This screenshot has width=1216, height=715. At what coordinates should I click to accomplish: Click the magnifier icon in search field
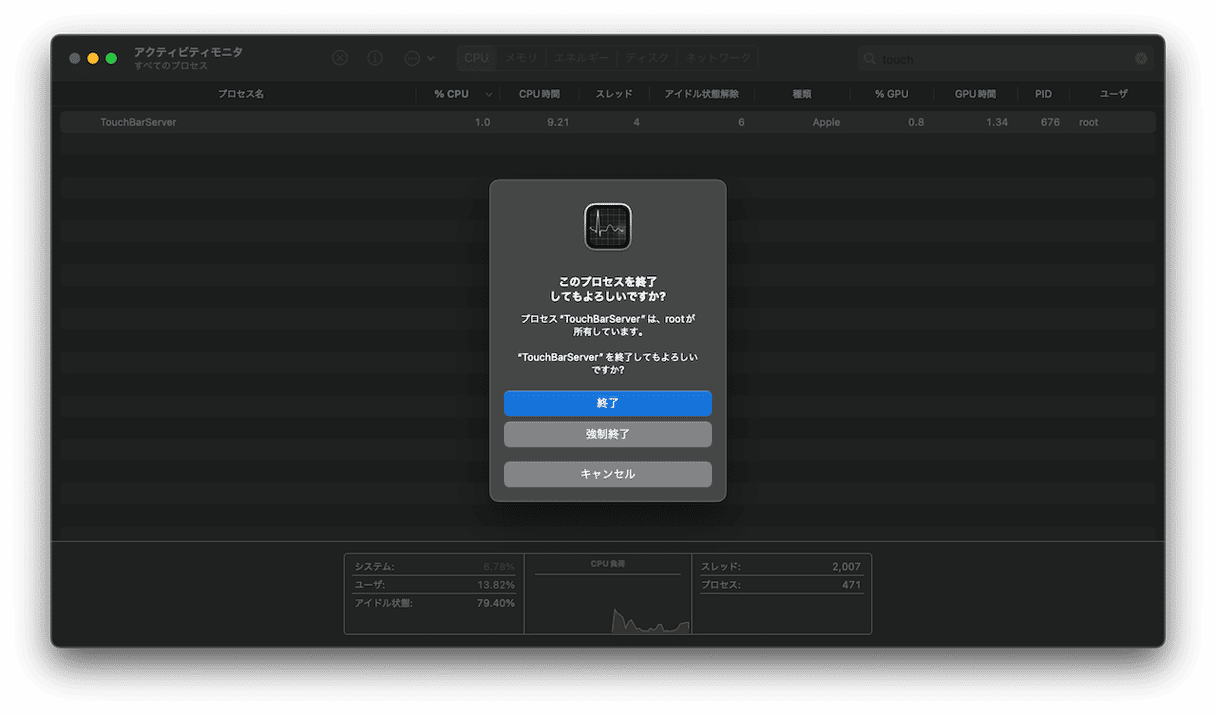[x=871, y=59]
